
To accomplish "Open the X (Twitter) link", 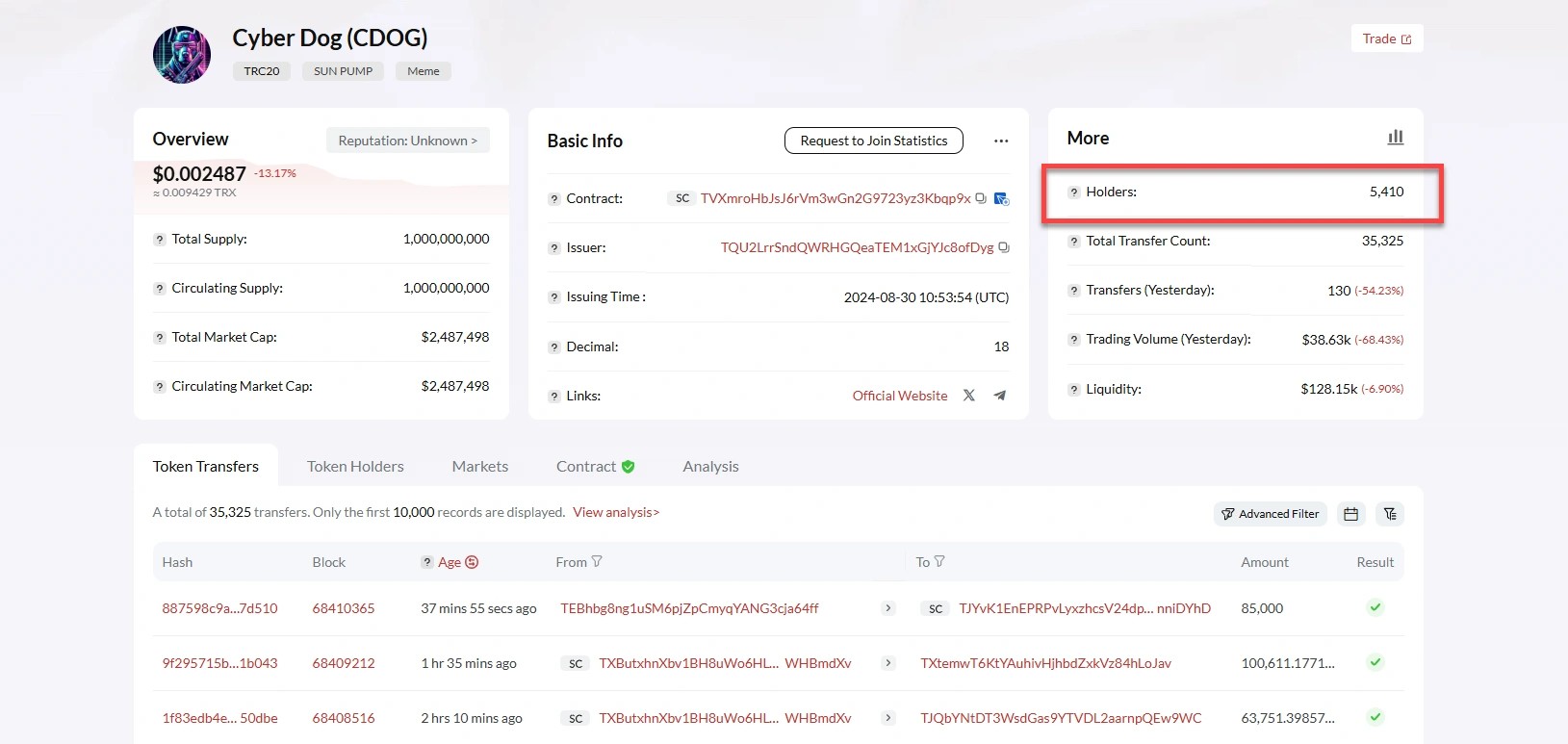I will pyautogui.click(x=968, y=396).
